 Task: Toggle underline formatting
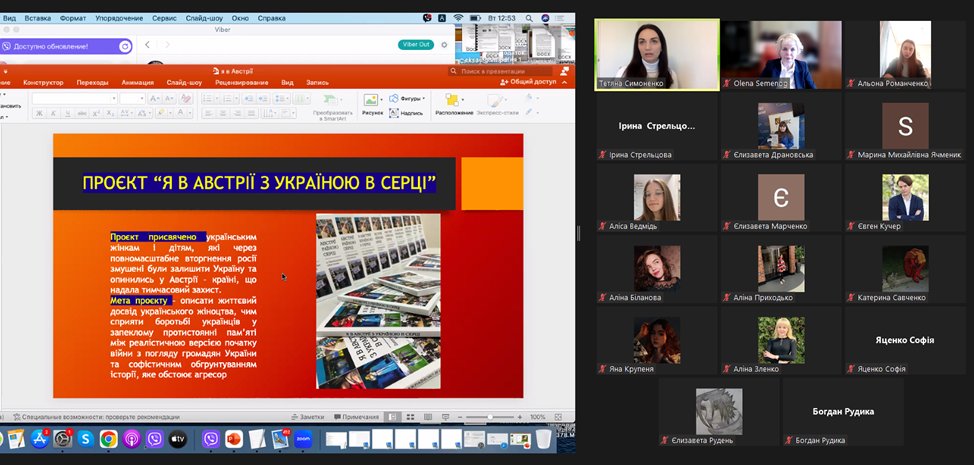tap(68, 113)
